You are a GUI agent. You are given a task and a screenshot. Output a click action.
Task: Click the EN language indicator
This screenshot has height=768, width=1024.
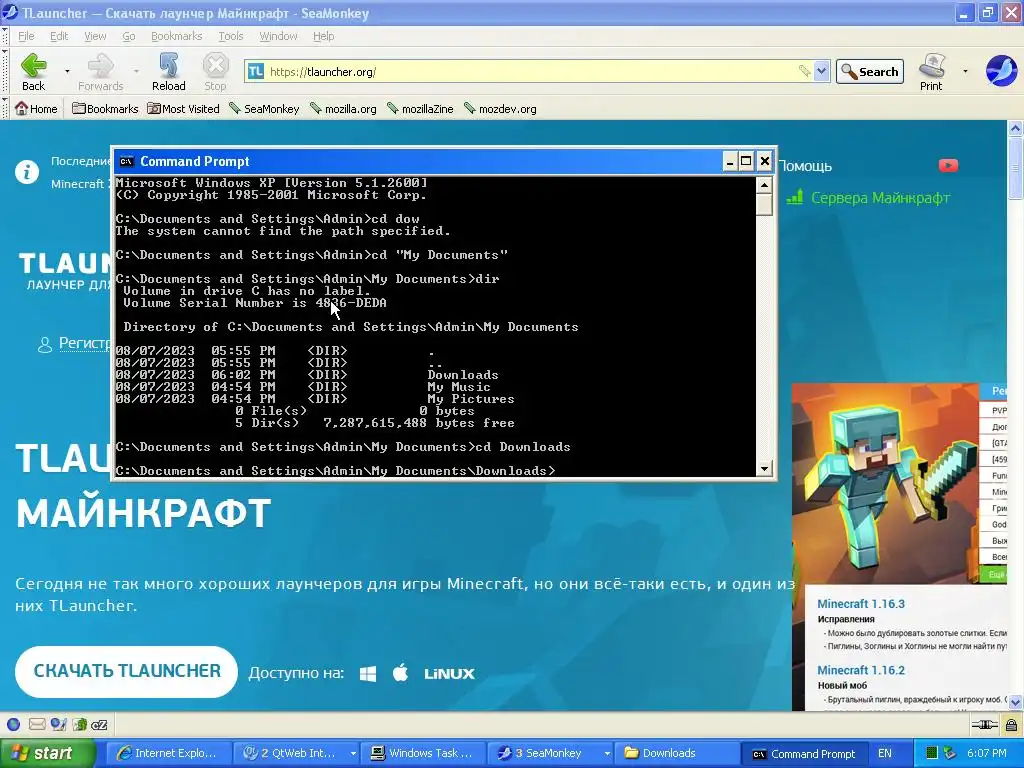(x=885, y=753)
